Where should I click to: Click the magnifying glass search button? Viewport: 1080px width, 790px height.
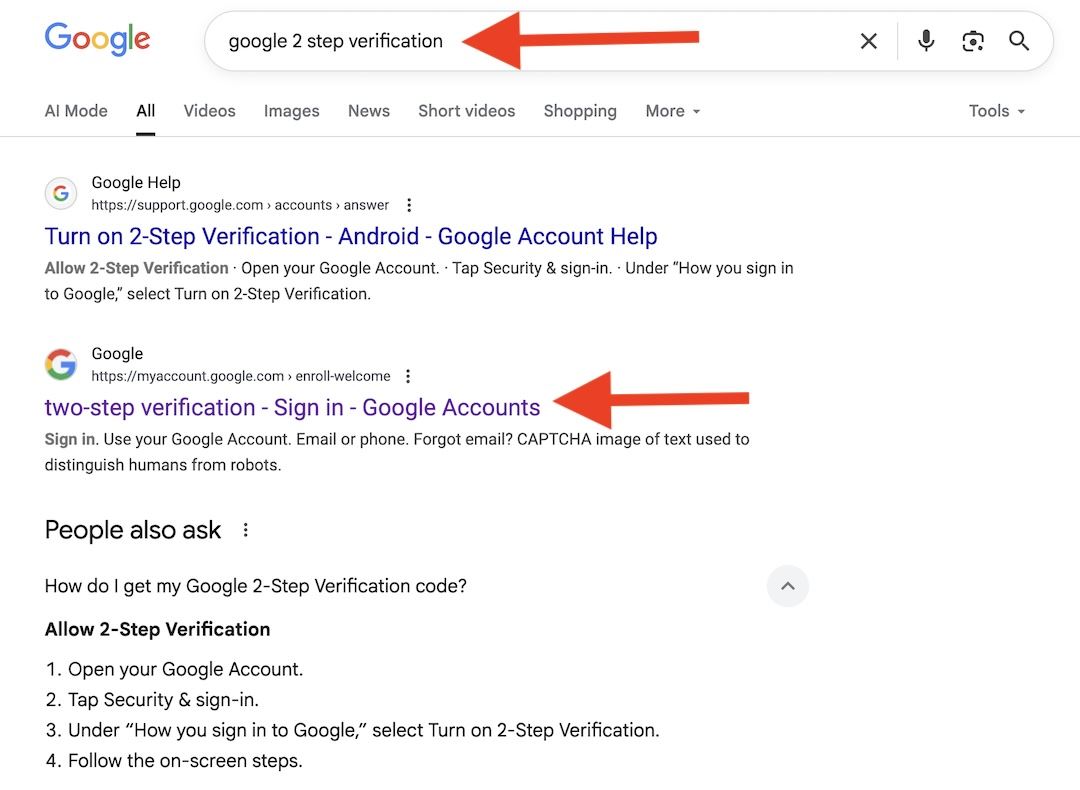pos(1019,41)
